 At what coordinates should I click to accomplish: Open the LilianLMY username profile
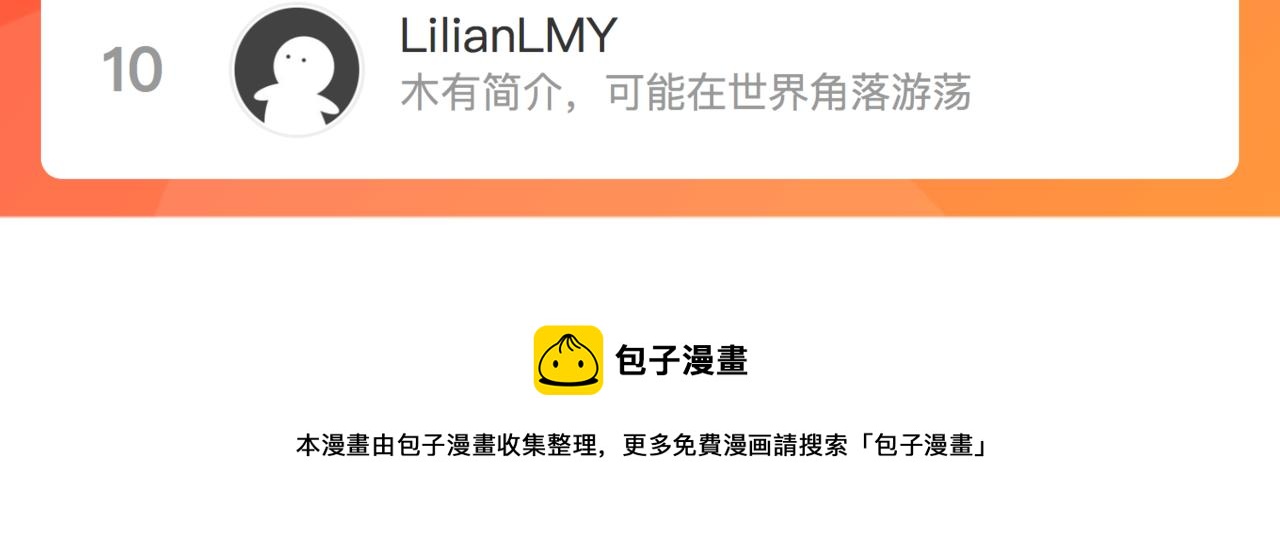[x=508, y=36]
